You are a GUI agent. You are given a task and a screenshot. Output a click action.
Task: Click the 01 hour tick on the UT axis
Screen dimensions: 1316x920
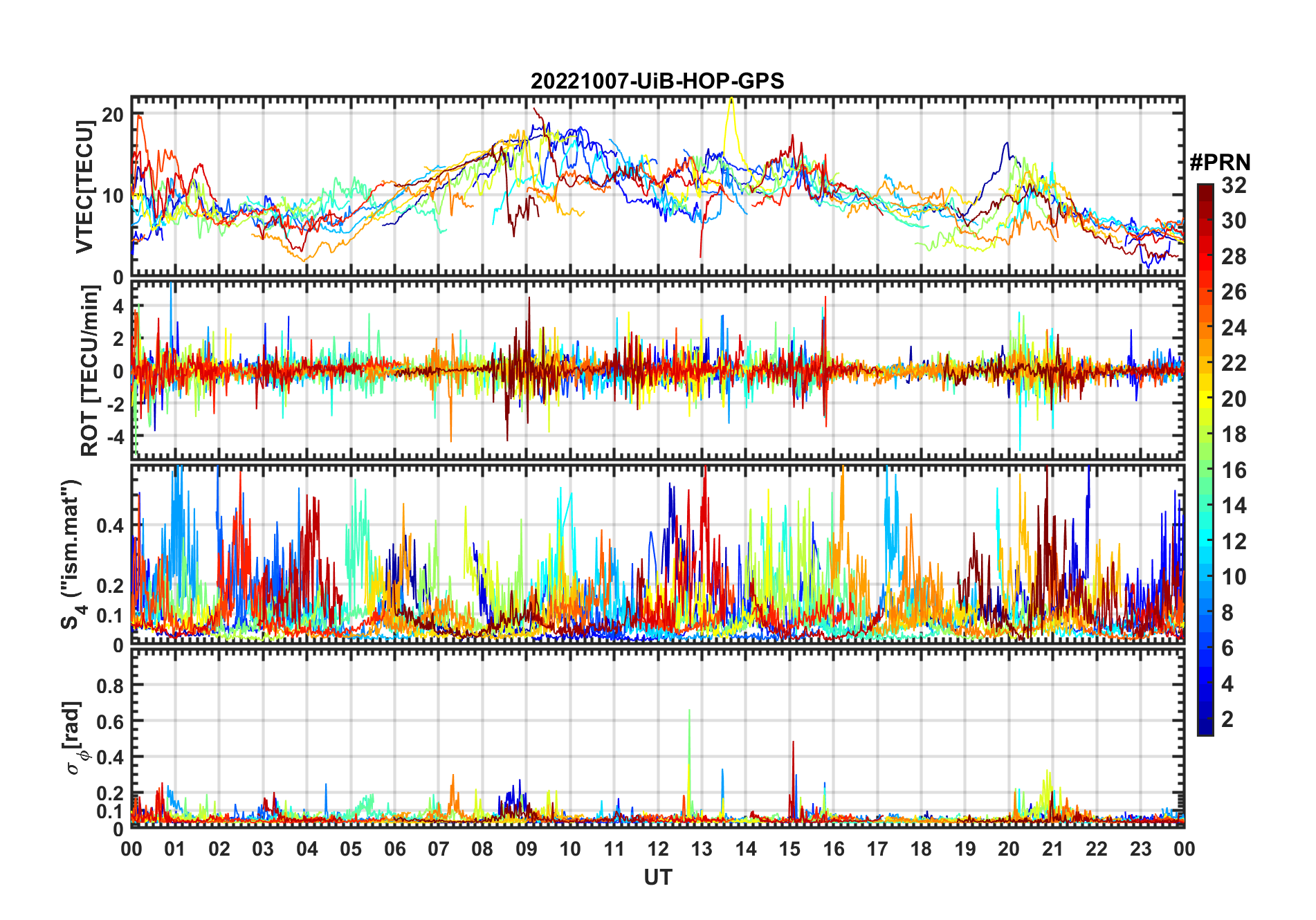(175, 849)
